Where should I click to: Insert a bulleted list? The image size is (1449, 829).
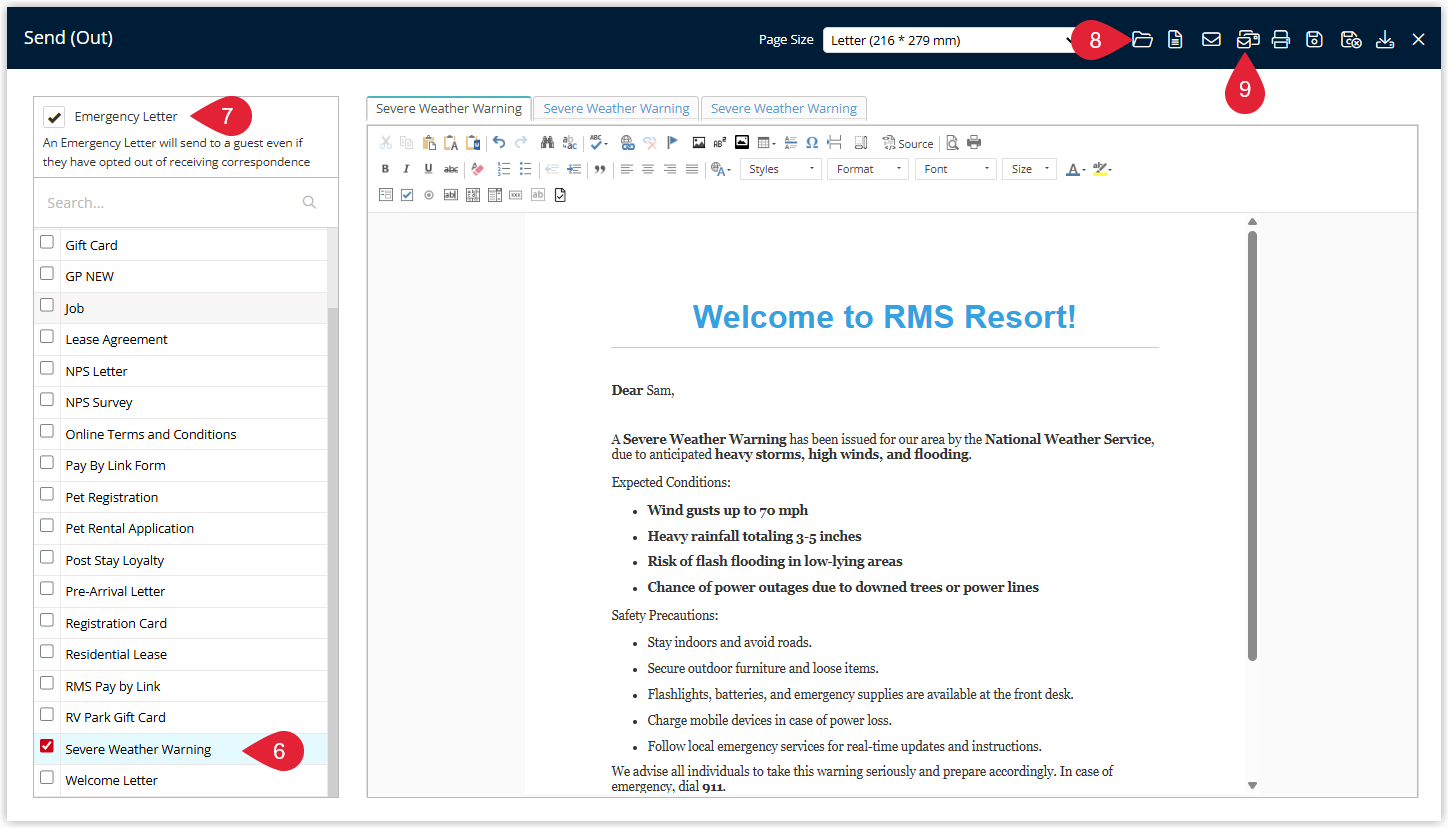point(525,169)
